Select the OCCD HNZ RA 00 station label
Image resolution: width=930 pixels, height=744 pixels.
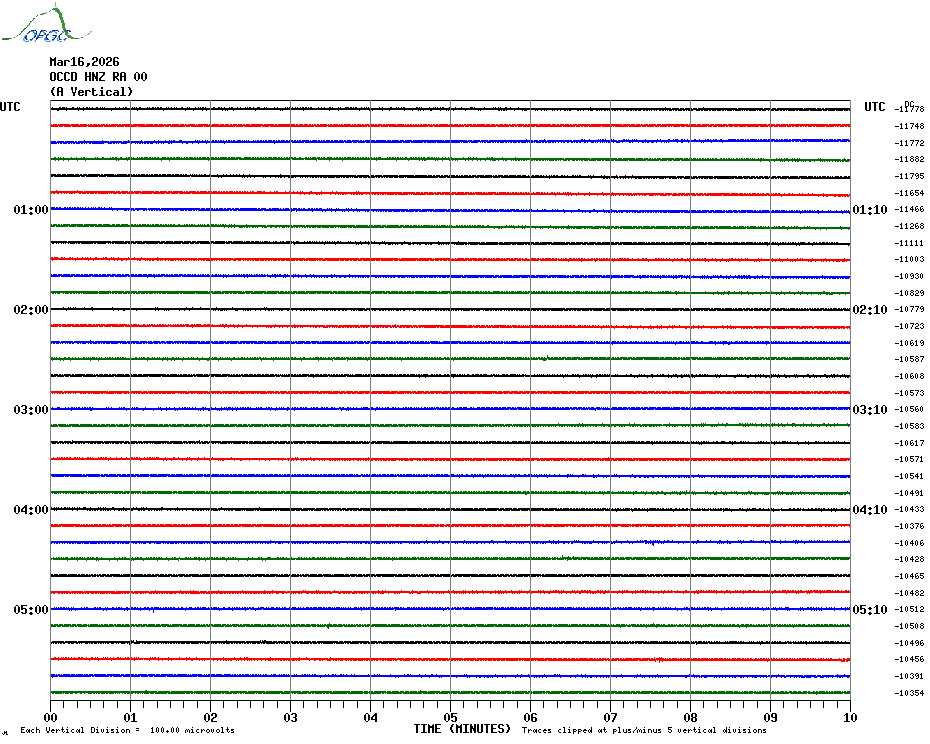click(98, 77)
